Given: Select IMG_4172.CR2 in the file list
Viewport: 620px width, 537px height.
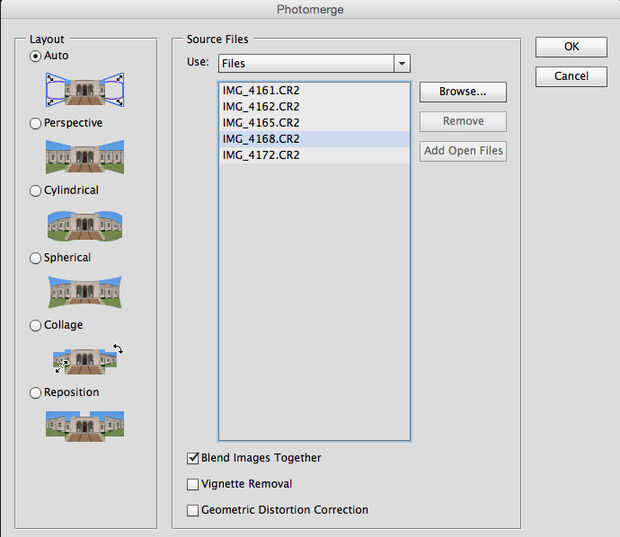Looking at the screenshot, I should [x=261, y=155].
